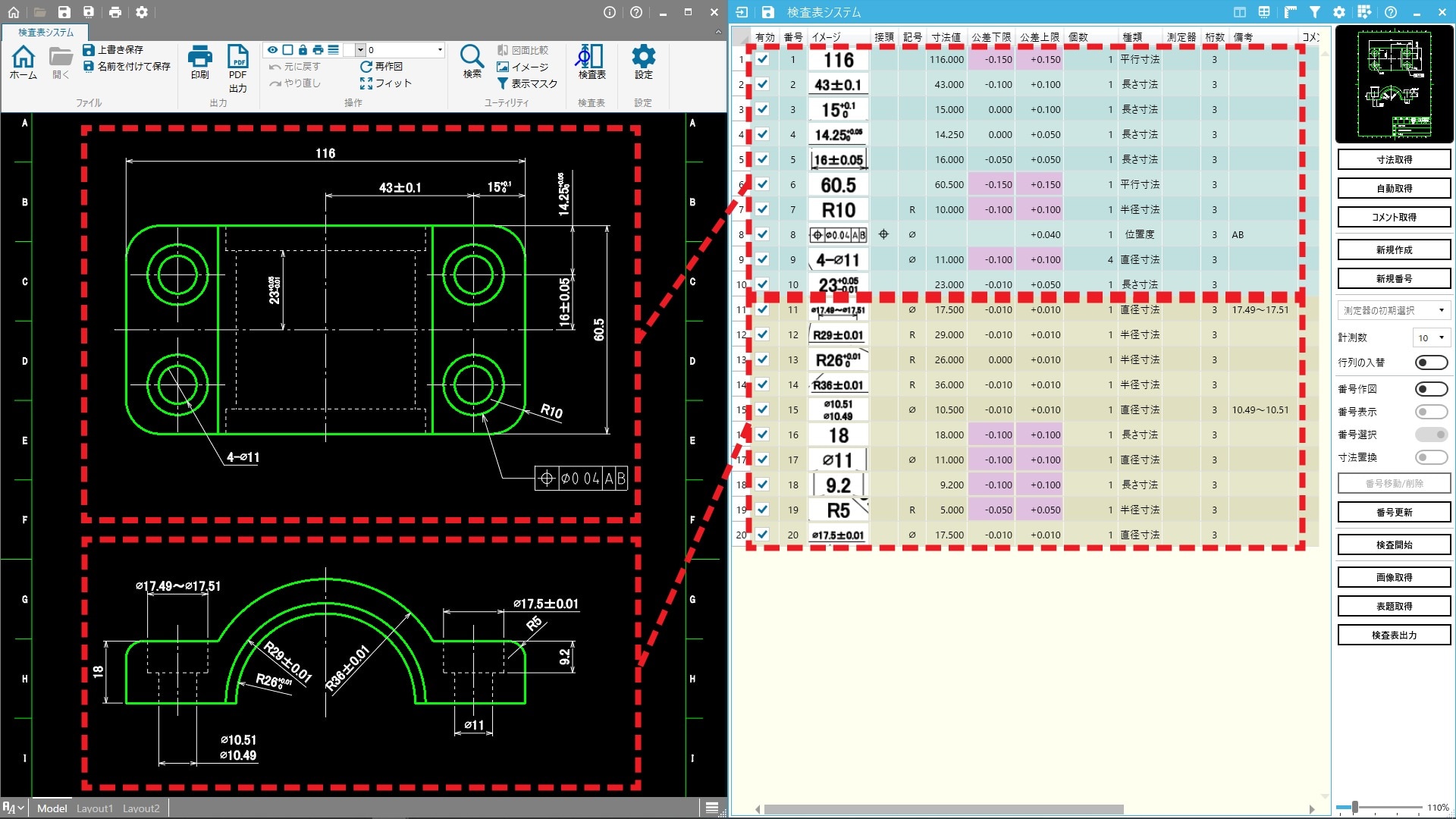Click the フィット fit view icon
1456x819 pixels.
click(x=366, y=83)
